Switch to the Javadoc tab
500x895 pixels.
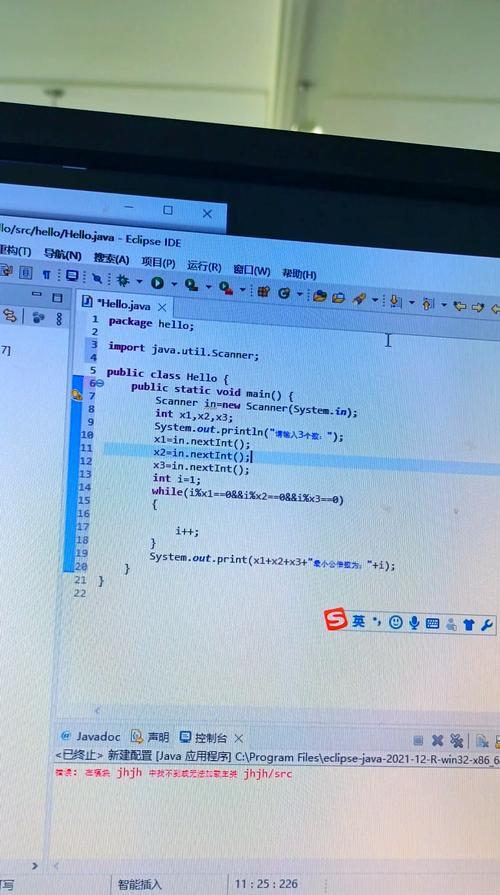point(91,736)
